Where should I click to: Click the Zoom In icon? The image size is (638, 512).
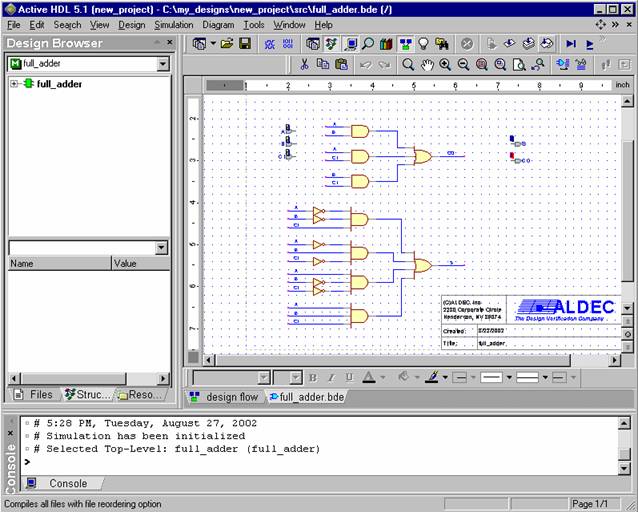[445, 64]
